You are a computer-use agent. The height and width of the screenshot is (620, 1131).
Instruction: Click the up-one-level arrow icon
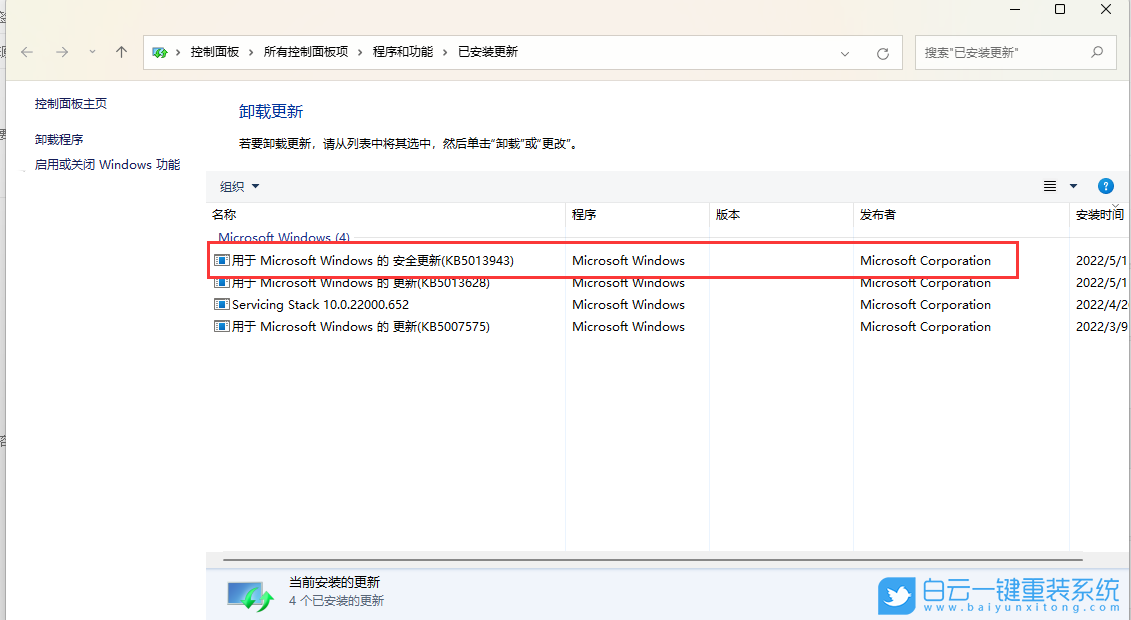point(120,52)
